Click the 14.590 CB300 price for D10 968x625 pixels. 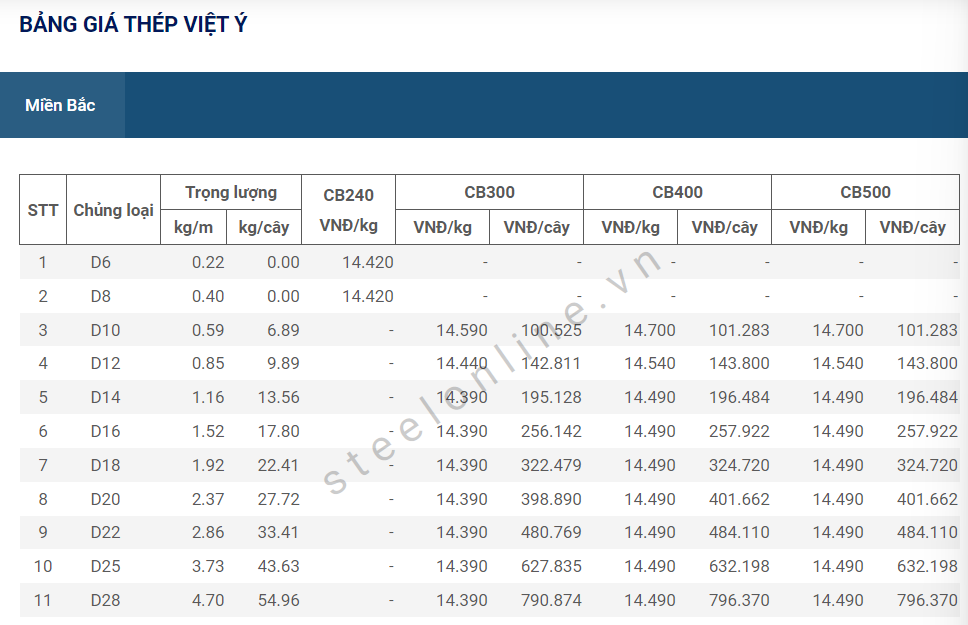point(462,330)
